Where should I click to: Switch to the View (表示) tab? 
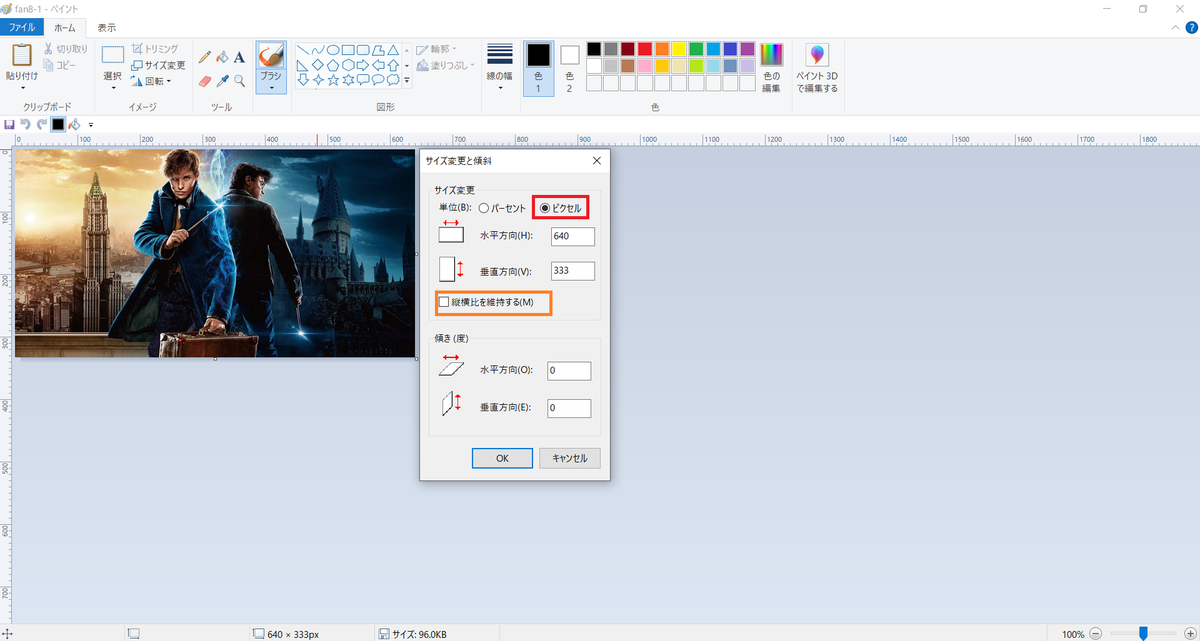click(x=106, y=27)
